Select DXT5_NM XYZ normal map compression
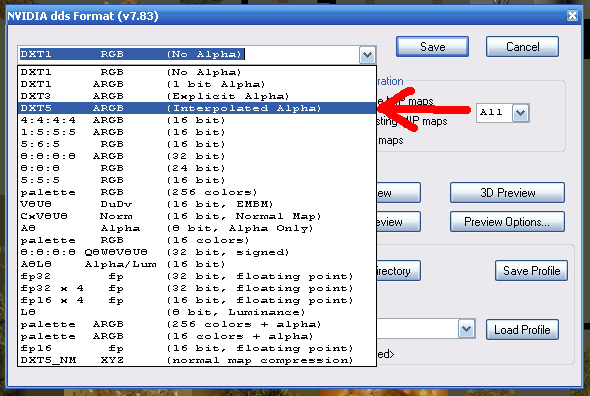Image resolution: width=590 pixels, height=396 pixels. point(197,360)
